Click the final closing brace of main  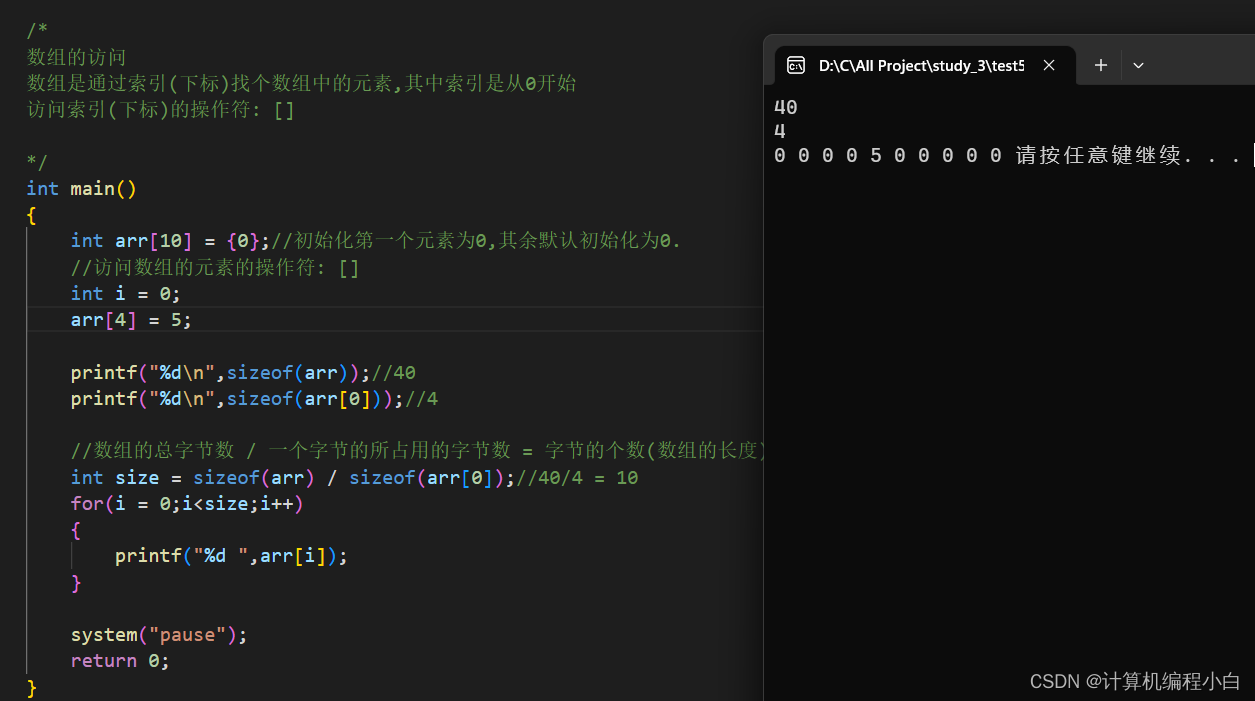point(31,687)
